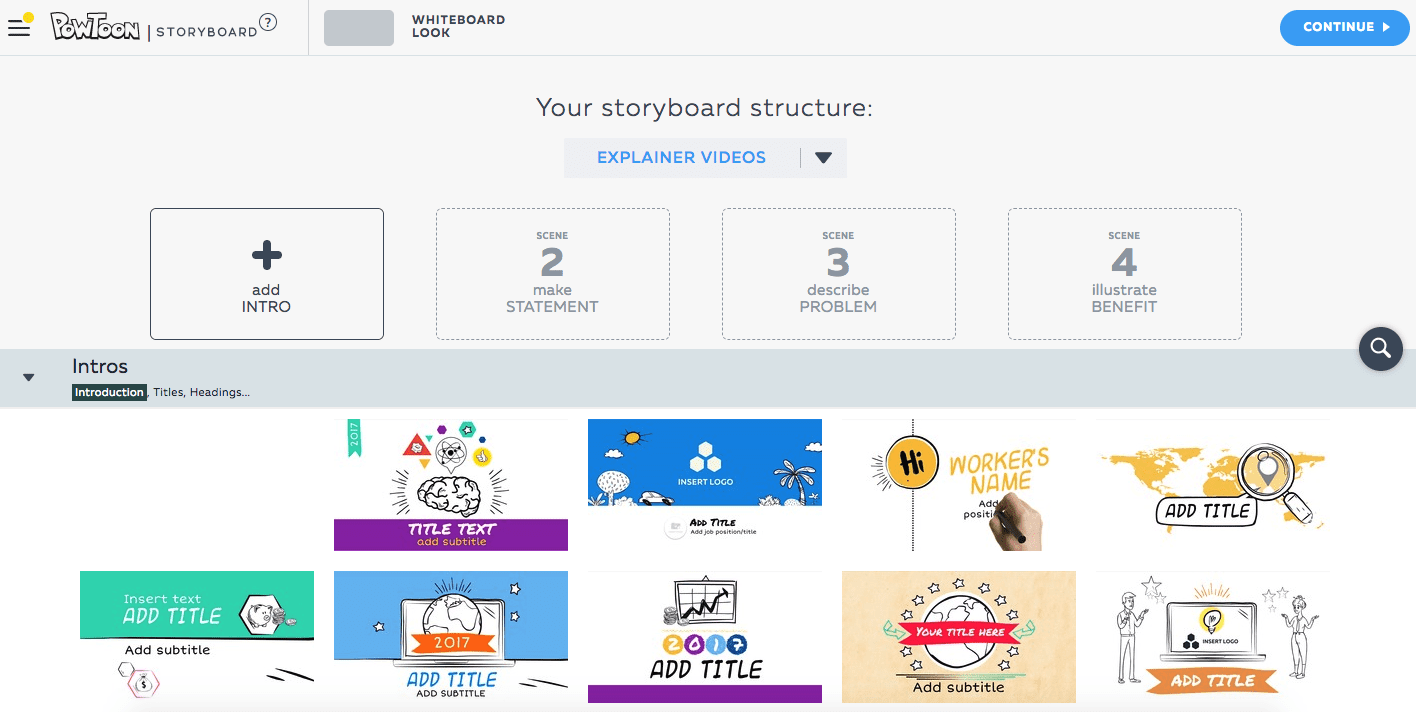Open the Explainer Videos dropdown arrow
This screenshot has height=712, width=1416.
823,158
